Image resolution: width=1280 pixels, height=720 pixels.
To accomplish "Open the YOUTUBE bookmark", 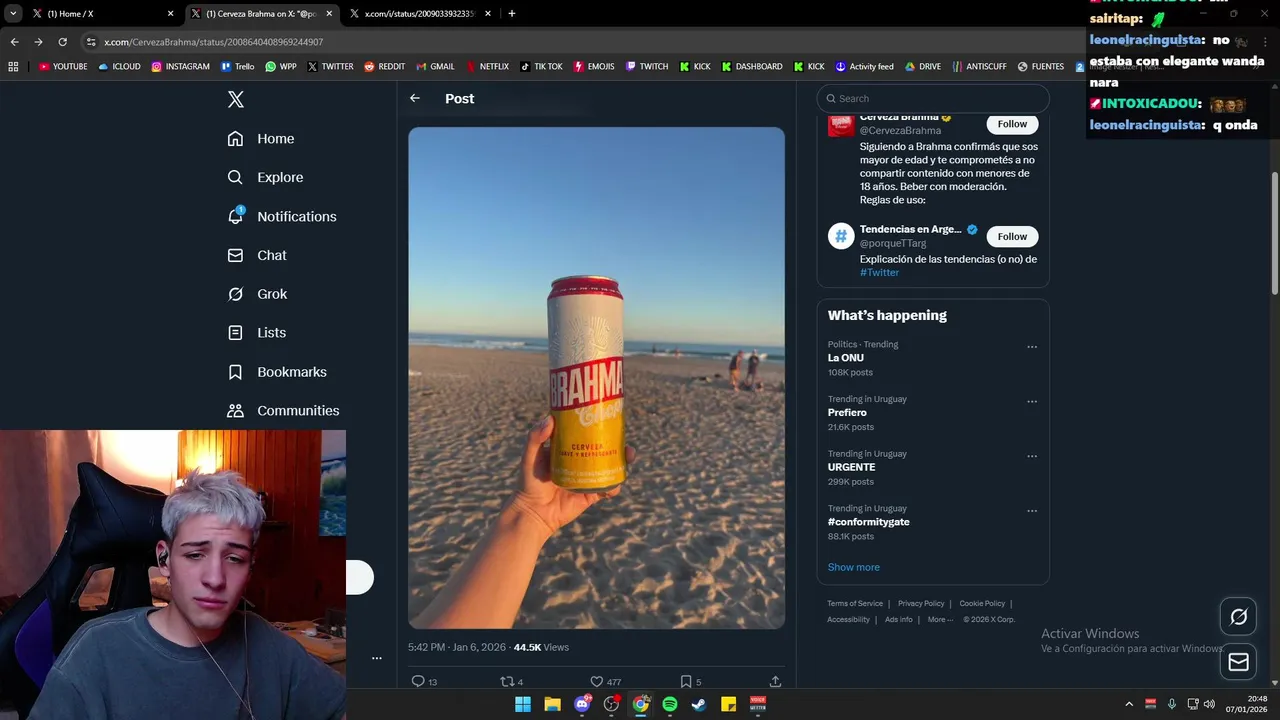I will 63,67.
